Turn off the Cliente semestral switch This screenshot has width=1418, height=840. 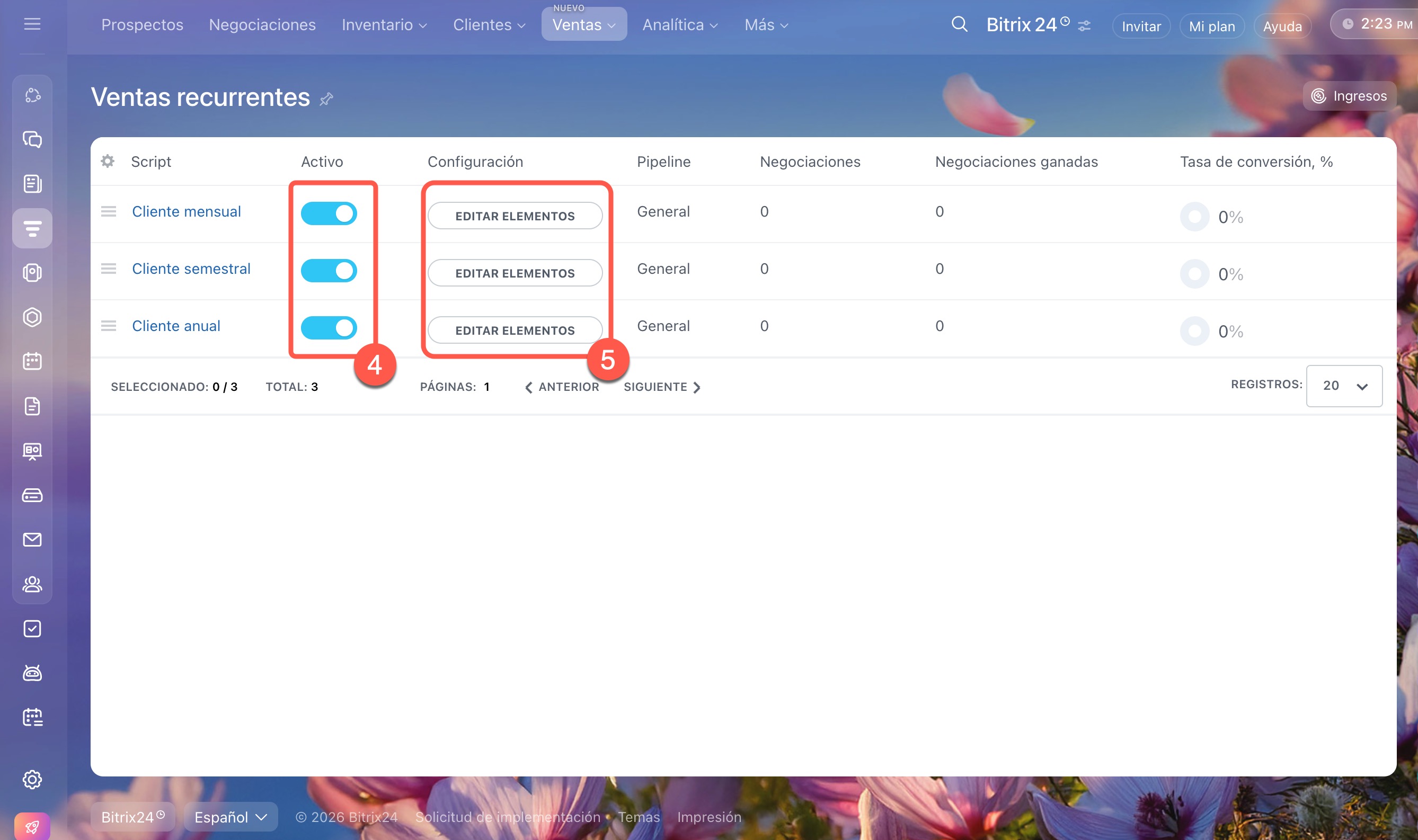[329, 271]
